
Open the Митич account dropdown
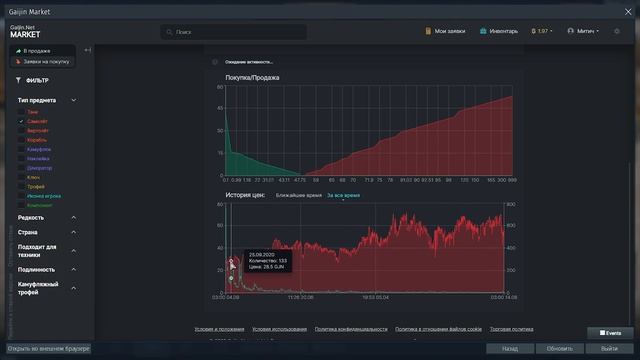tap(584, 31)
